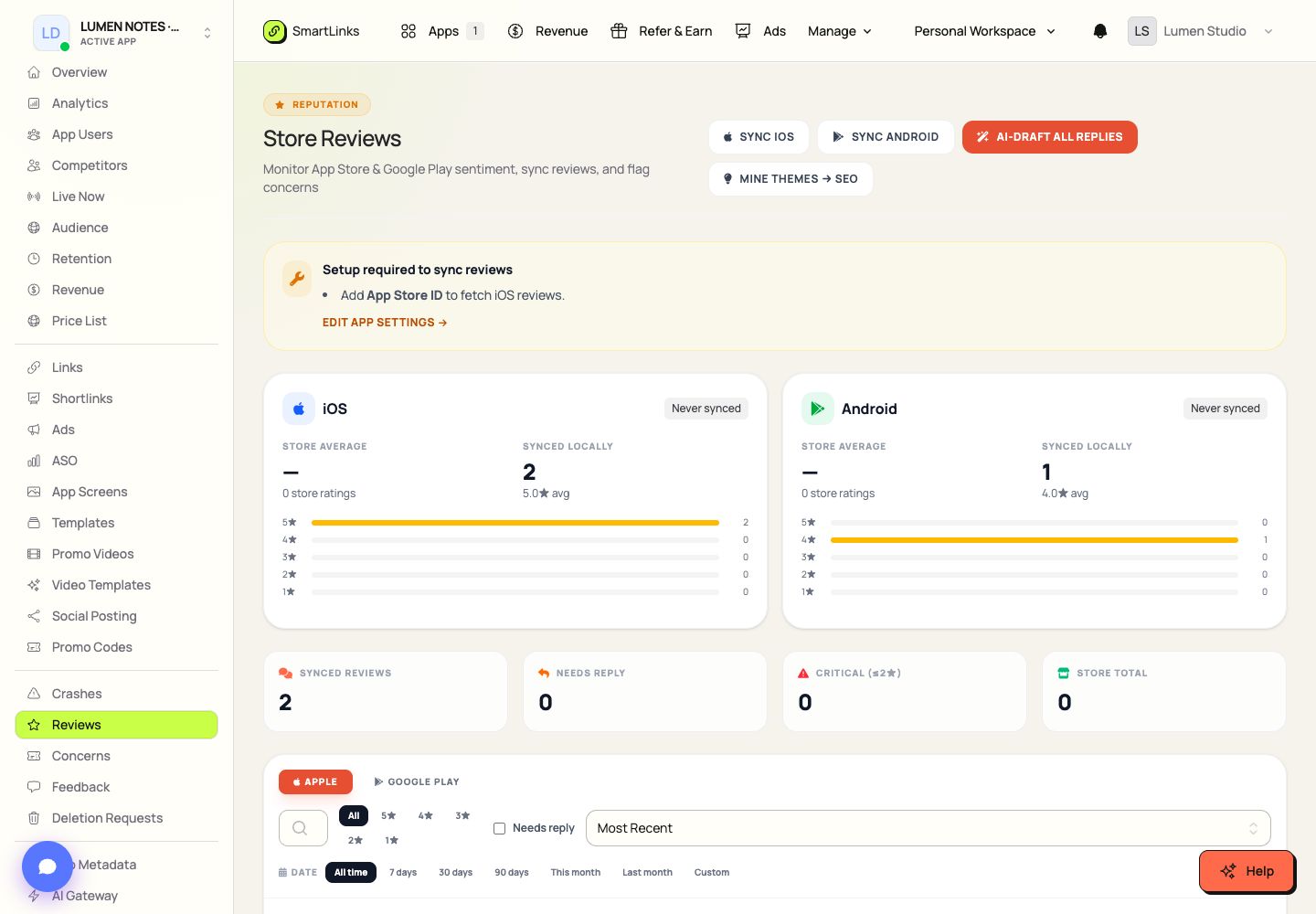Filter reviews by 5 stars
The width and height of the screenshot is (1316, 914).
(x=388, y=815)
